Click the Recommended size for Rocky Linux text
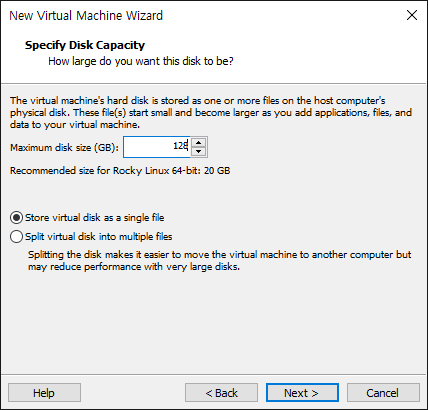Image resolution: width=428 pixels, height=410 pixels. tap(120, 171)
